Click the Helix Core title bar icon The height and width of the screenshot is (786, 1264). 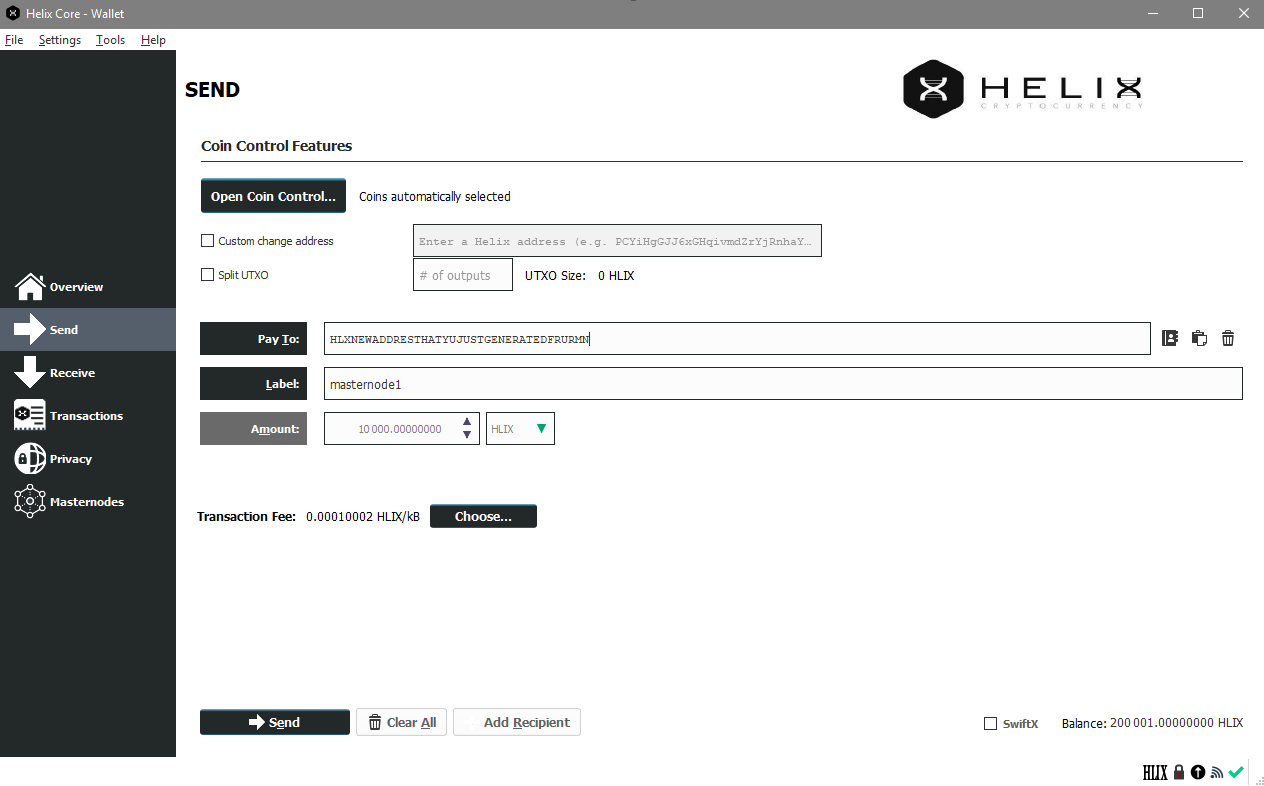point(13,14)
